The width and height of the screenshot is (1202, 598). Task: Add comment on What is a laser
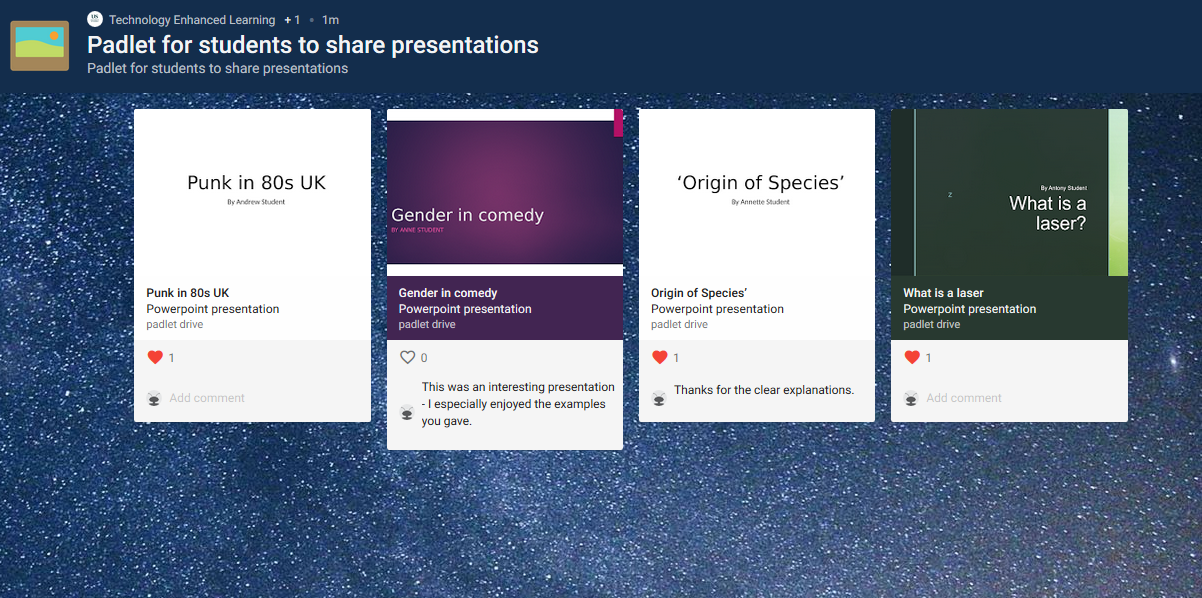[963, 398]
